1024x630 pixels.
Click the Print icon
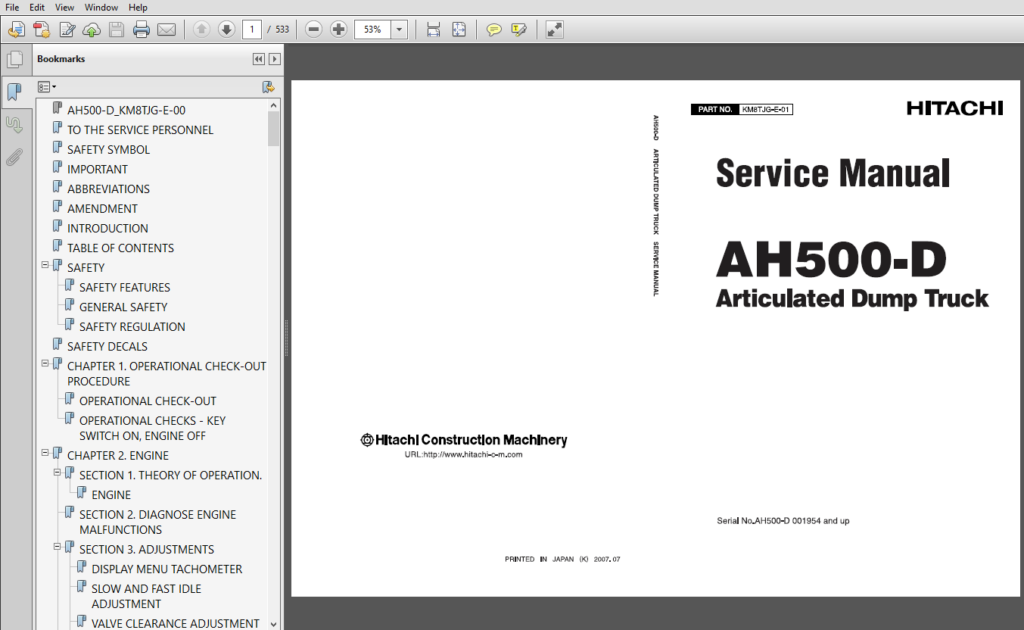click(x=141, y=29)
